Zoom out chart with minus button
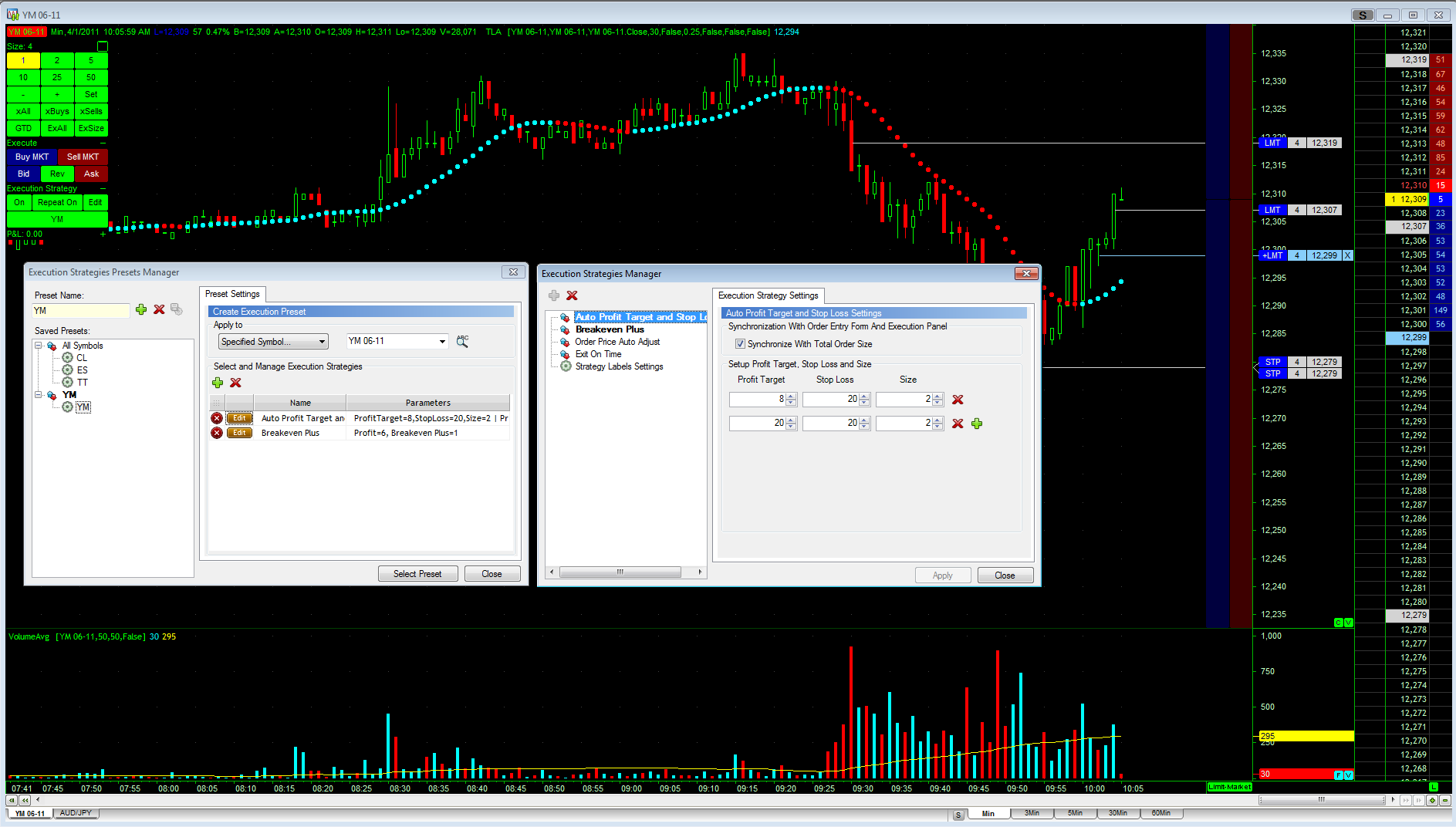This screenshot has width=1456, height=827. (x=1445, y=800)
